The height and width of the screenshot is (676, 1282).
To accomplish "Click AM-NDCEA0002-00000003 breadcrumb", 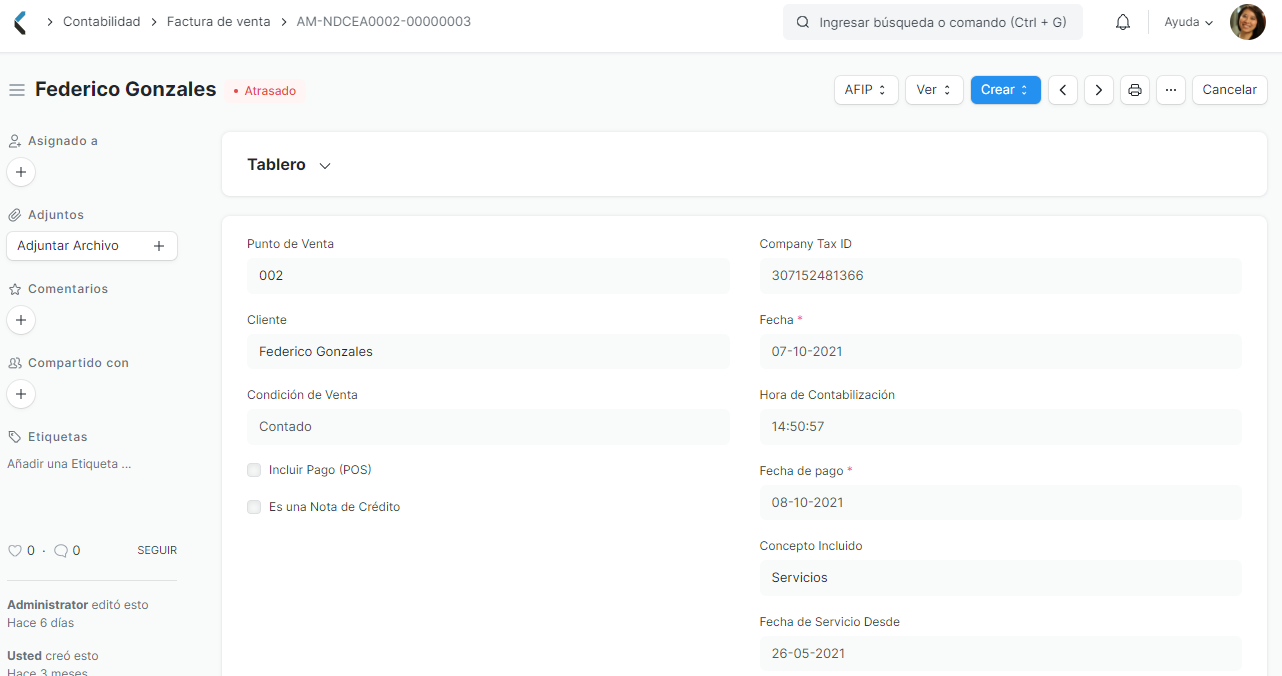I will 384,21.
